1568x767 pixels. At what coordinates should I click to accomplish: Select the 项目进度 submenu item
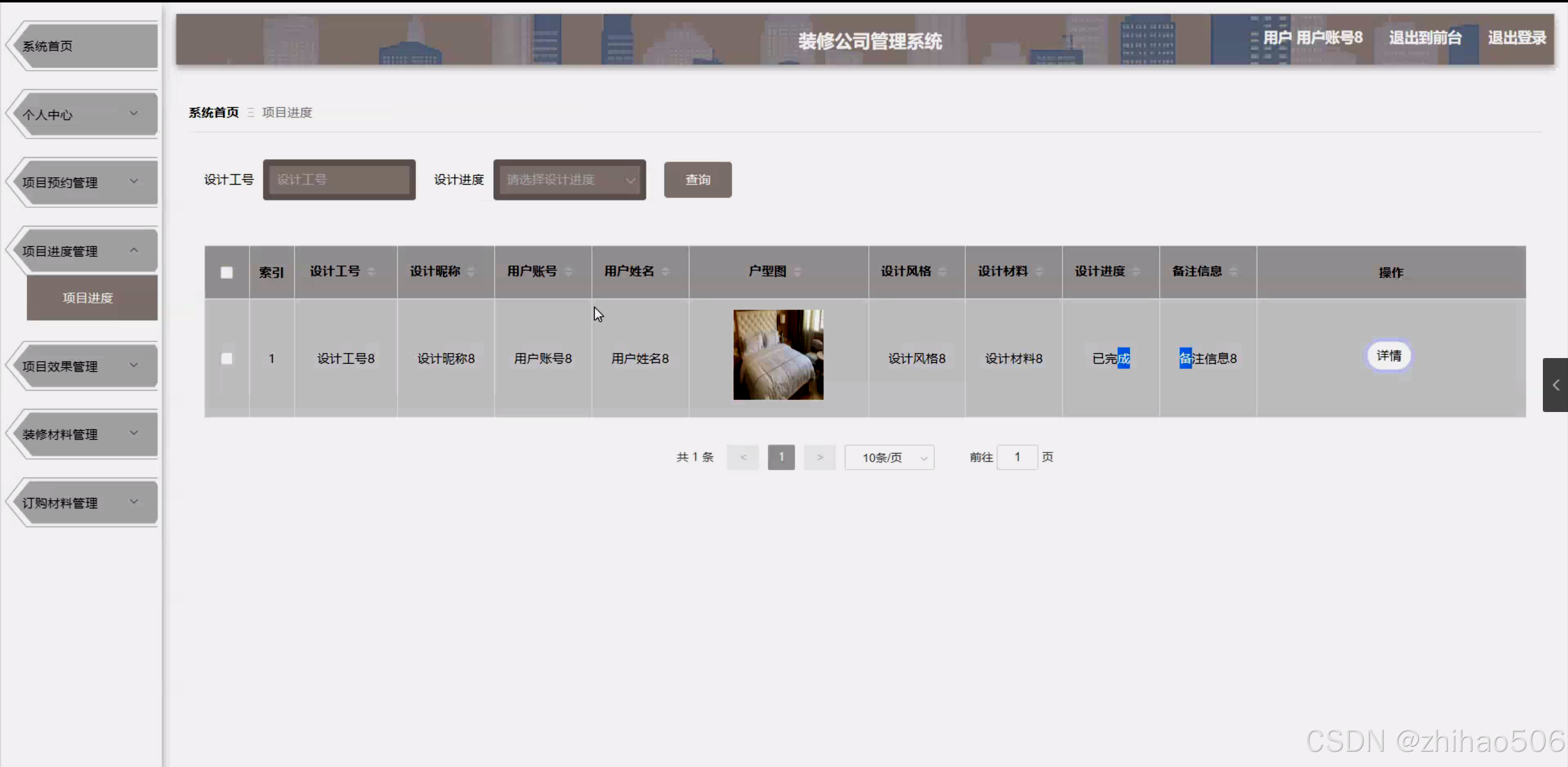pyautogui.click(x=88, y=298)
